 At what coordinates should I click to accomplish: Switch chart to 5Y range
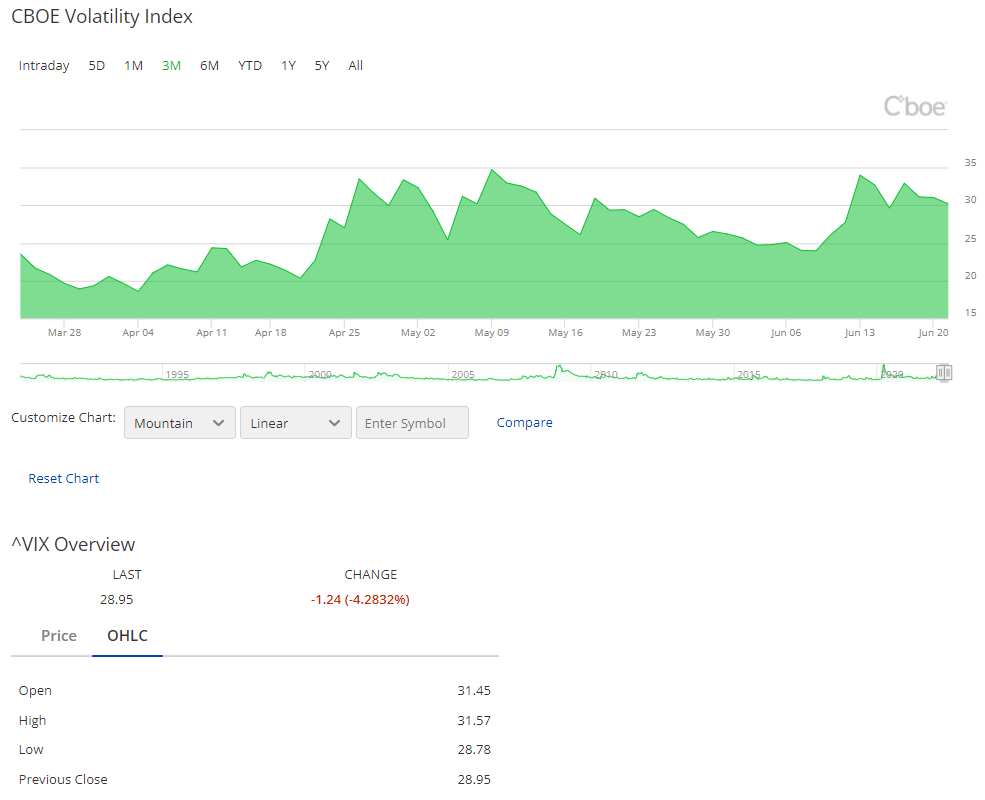(322, 65)
